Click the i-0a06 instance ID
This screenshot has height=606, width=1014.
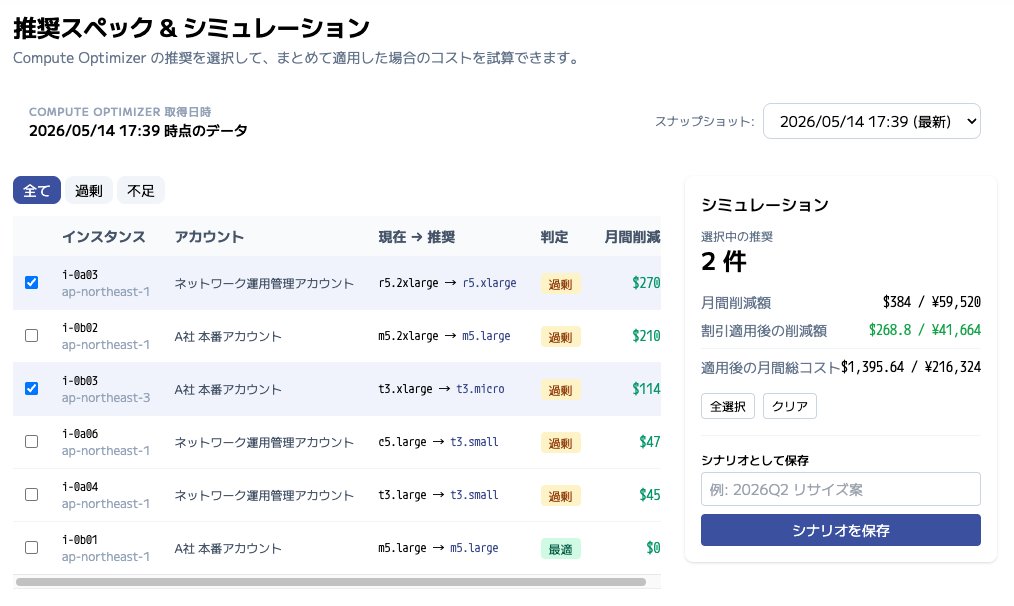coord(80,434)
